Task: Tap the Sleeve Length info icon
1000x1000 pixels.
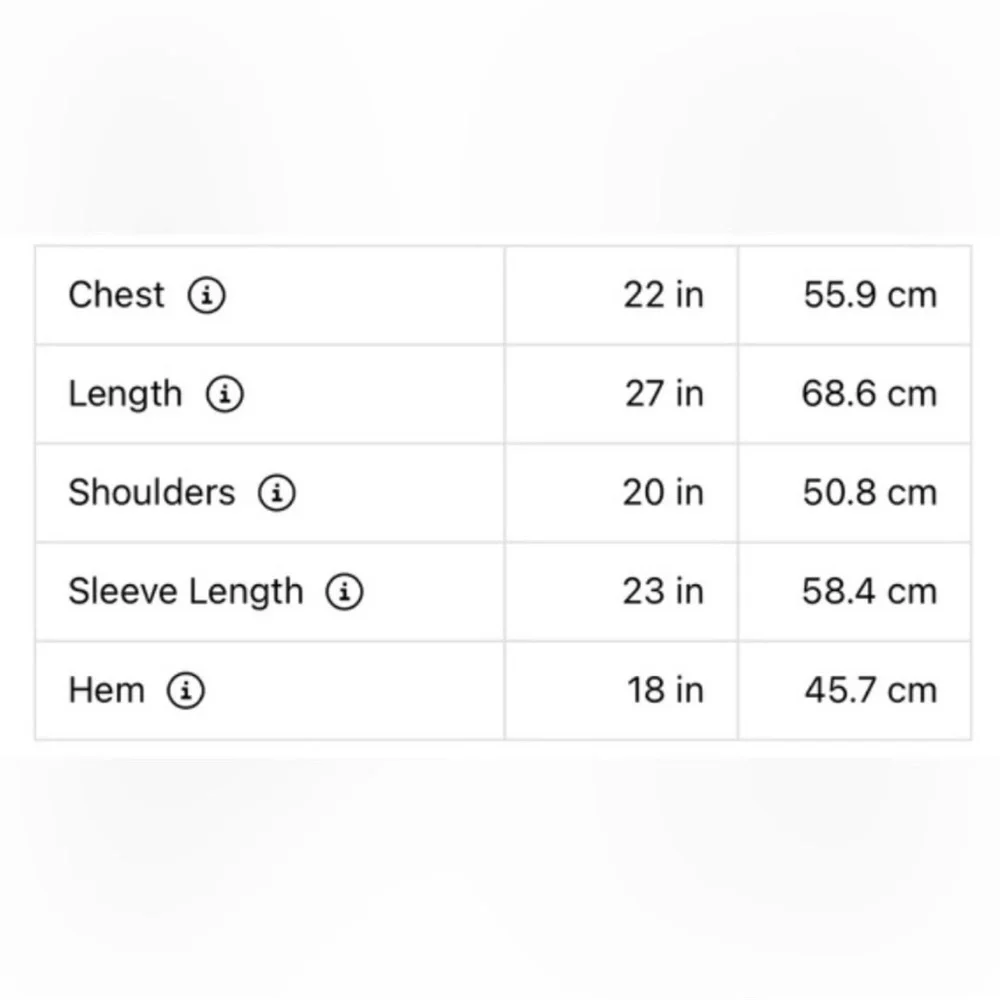Action: (x=344, y=592)
